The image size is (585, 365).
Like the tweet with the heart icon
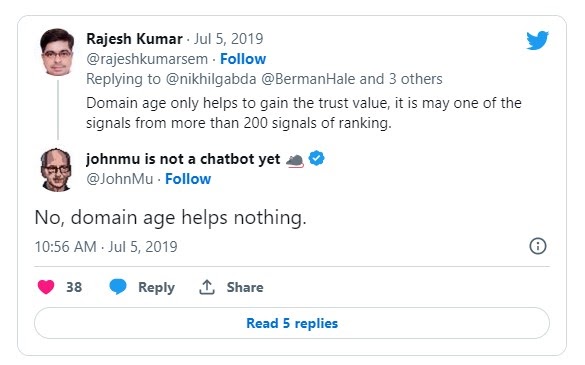[46, 287]
